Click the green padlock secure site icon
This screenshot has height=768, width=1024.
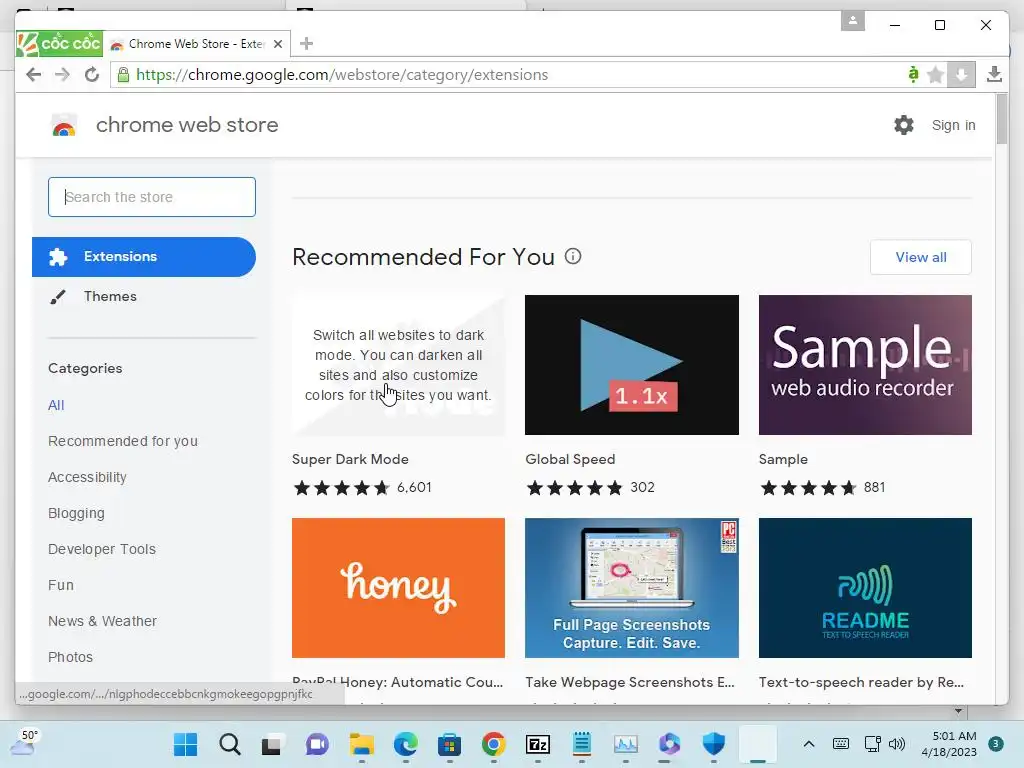123,74
